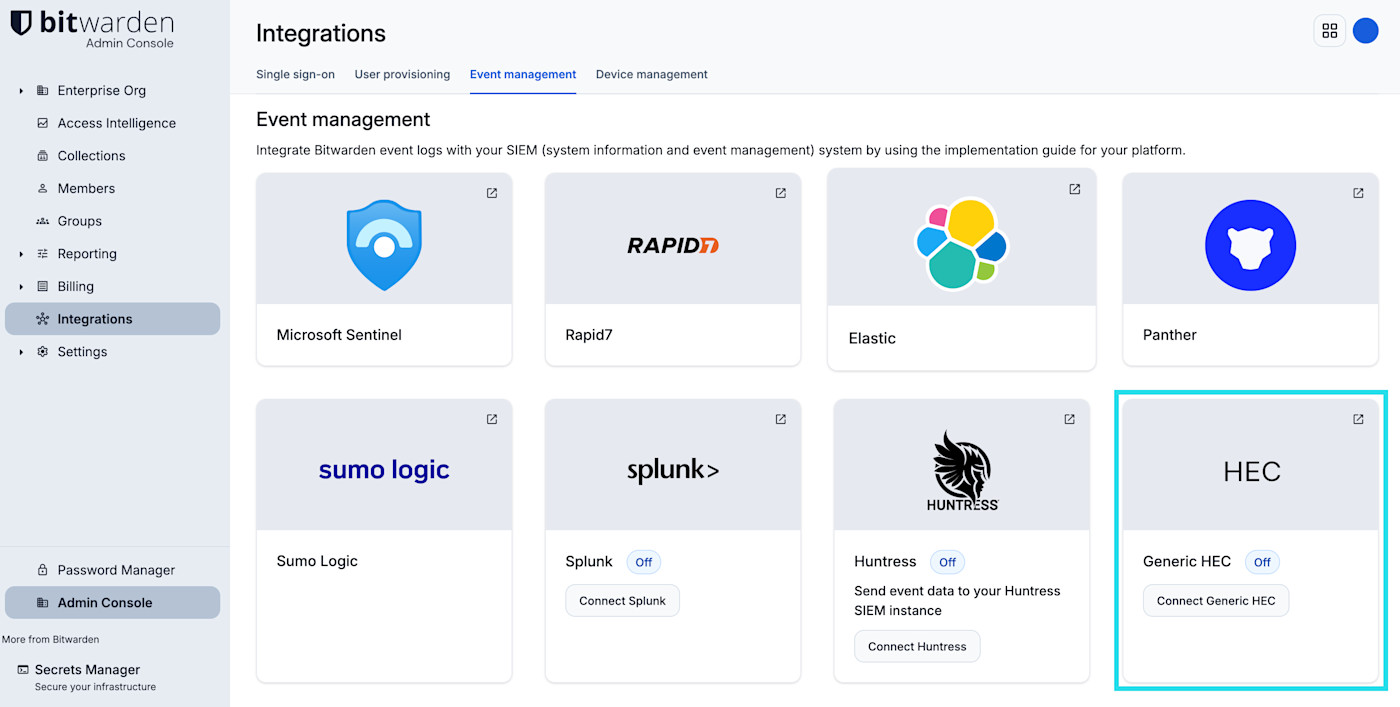
Task: Click the sumo logic logo image
Action: pos(384,470)
